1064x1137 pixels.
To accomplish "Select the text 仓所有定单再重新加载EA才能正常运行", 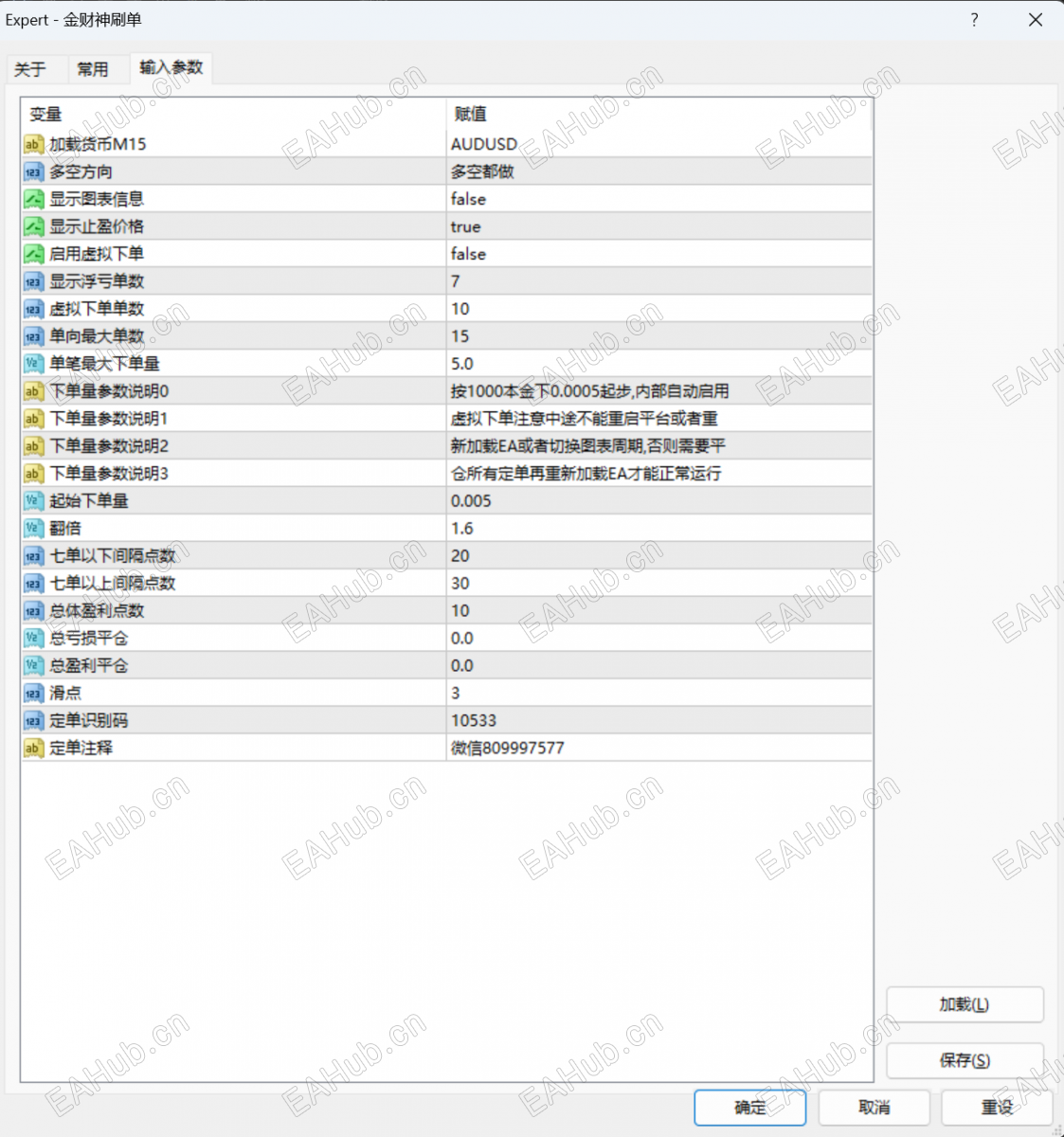I will tap(586, 474).
